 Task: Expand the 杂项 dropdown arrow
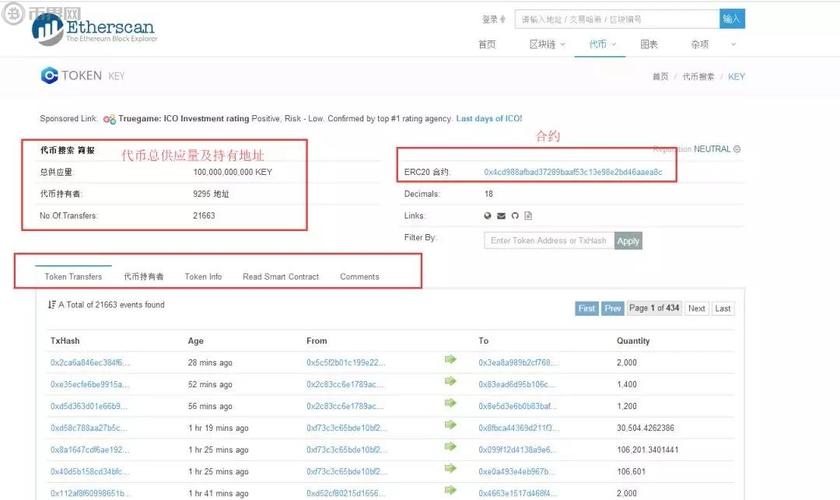click(x=733, y=44)
